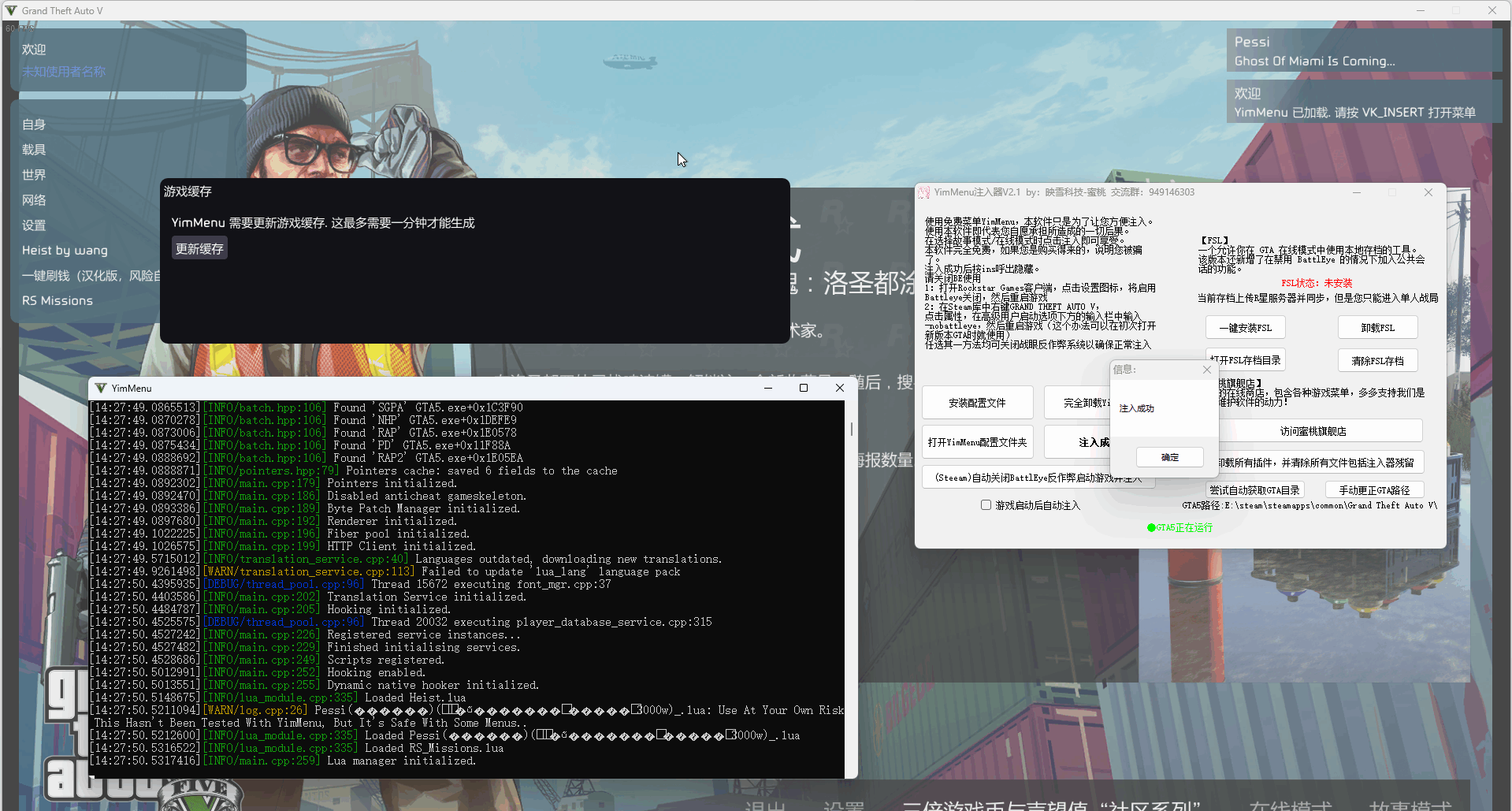Click 卸载所有插件 cleanup button

click(x=1321, y=463)
